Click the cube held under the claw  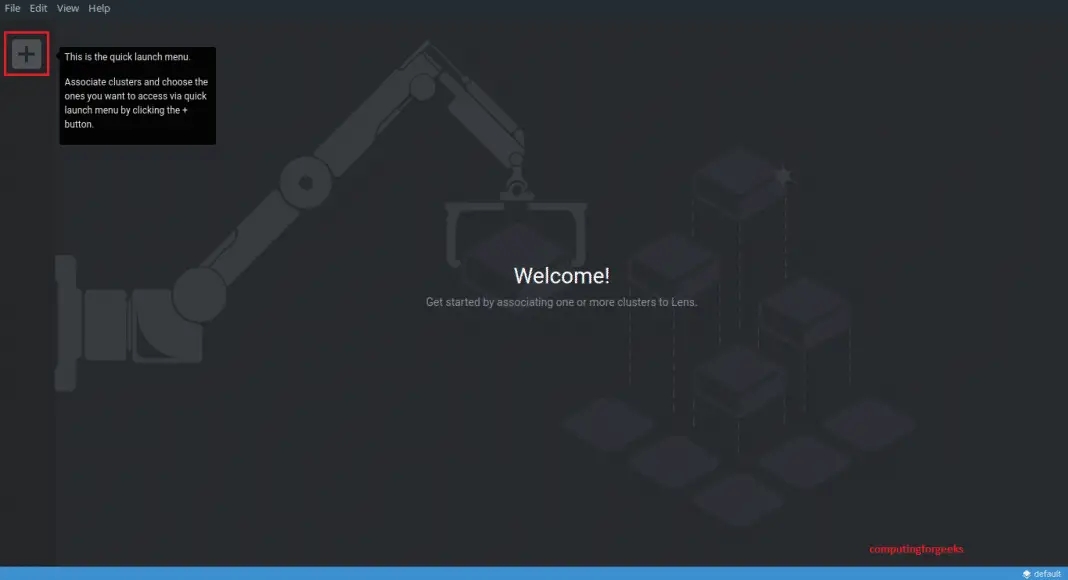point(515,250)
